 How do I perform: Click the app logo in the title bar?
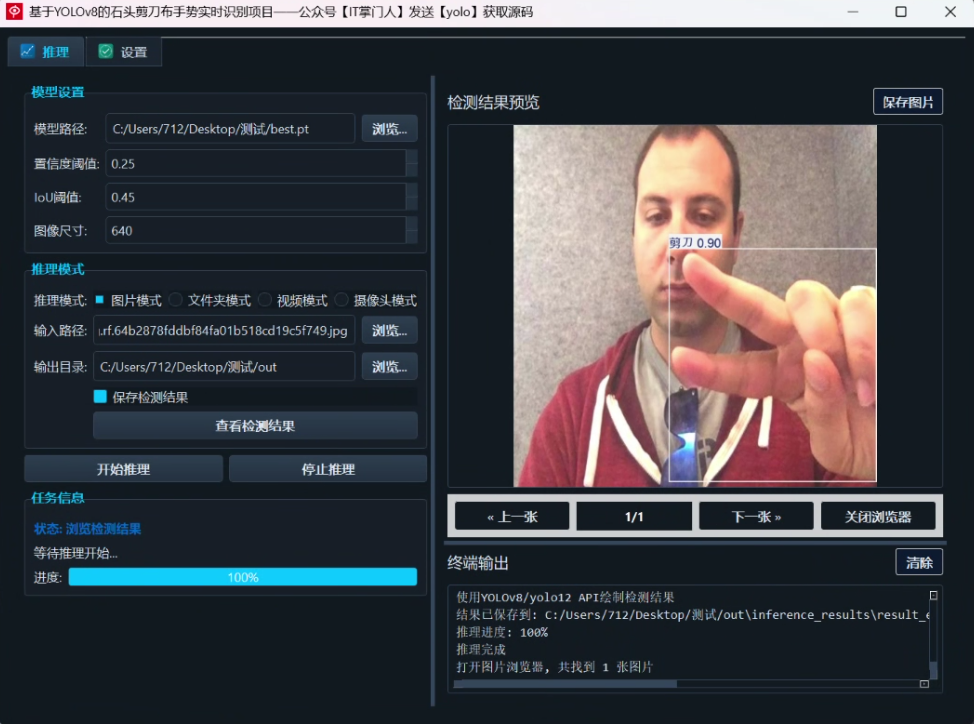[13, 12]
